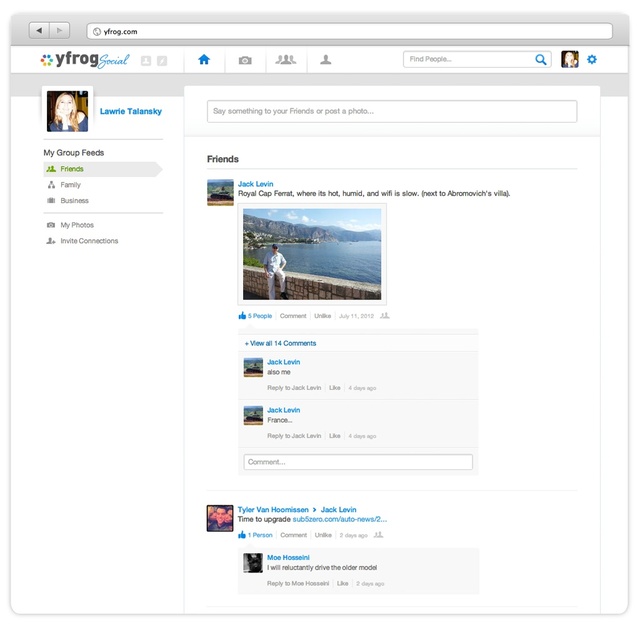The height and width of the screenshot is (625, 640).
Task: Click Reply to Moe Hosseini
Action: pyautogui.click(x=298, y=583)
